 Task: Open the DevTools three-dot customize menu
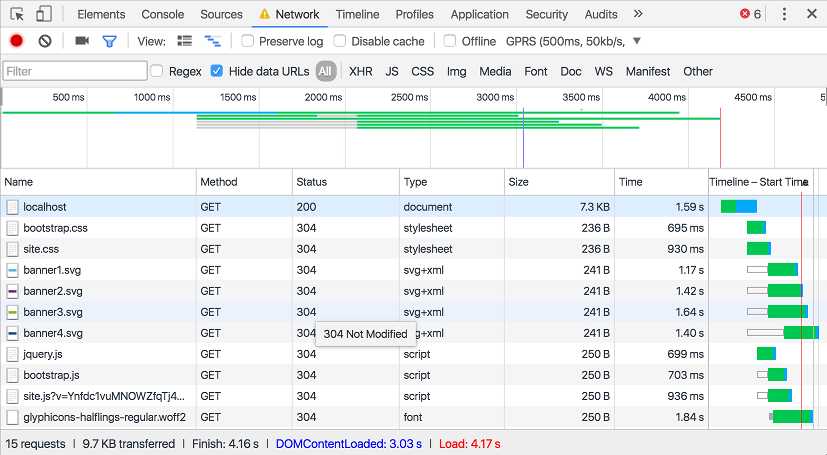[x=784, y=14]
